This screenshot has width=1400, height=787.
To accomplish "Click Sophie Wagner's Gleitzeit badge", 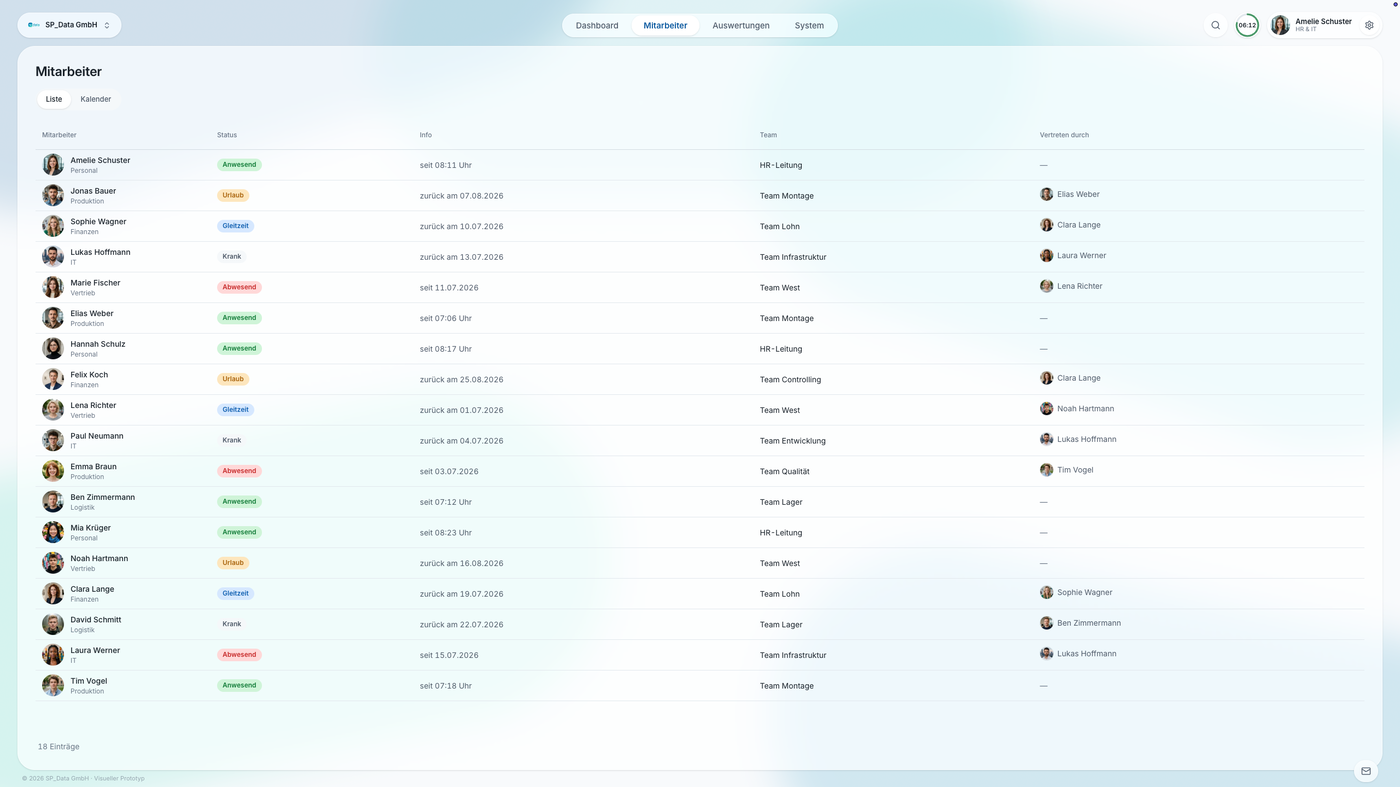I will click(236, 226).
